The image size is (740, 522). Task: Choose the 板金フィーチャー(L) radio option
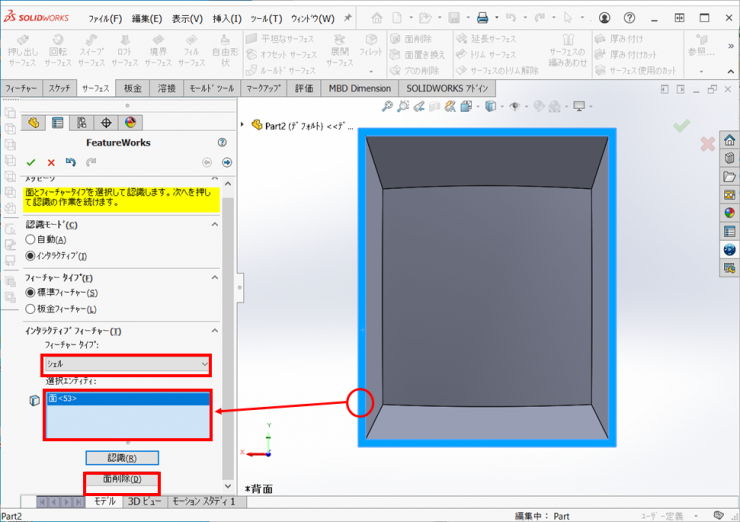point(31,309)
